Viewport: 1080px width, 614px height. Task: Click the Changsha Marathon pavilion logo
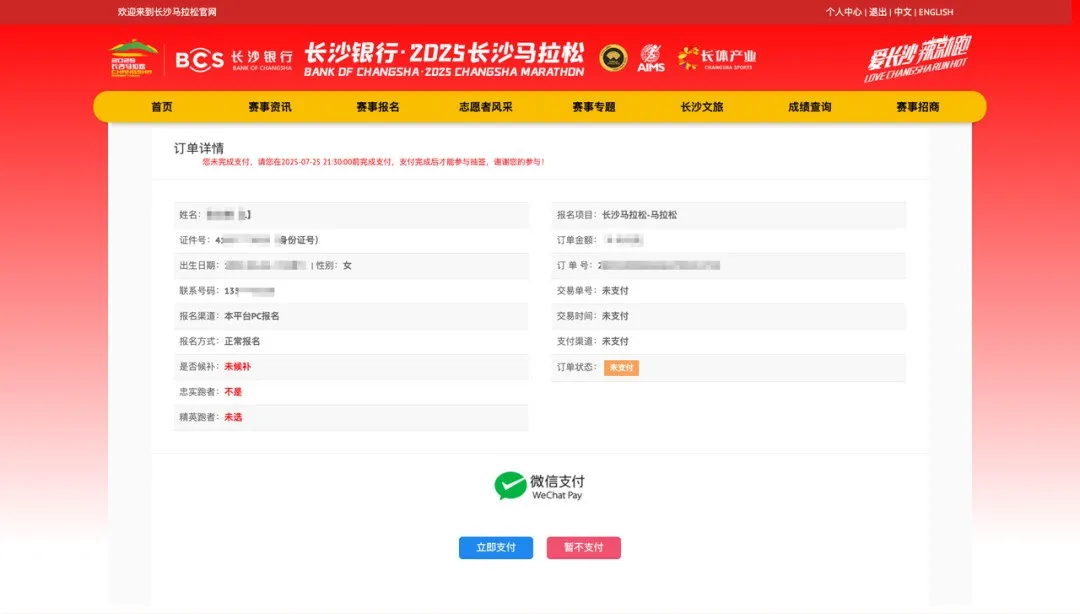(x=133, y=58)
